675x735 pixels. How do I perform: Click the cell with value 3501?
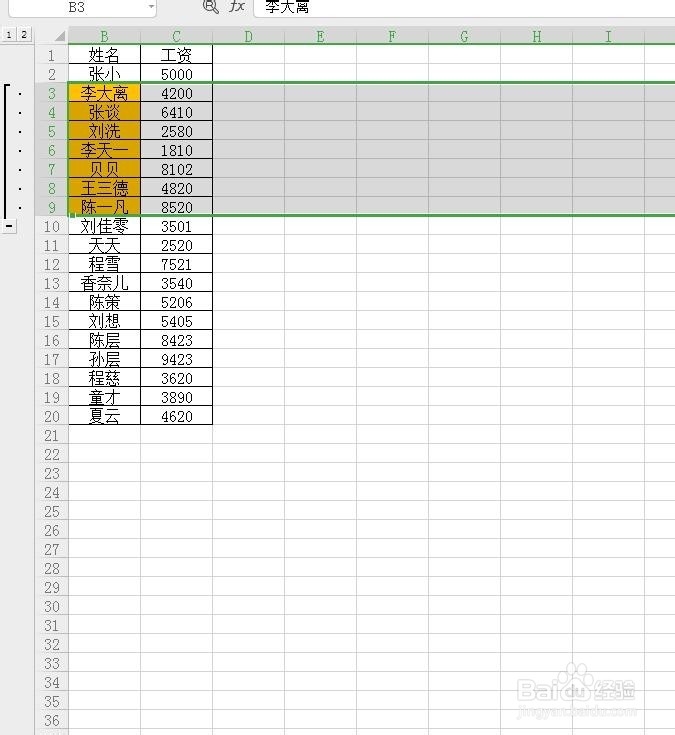(x=176, y=226)
